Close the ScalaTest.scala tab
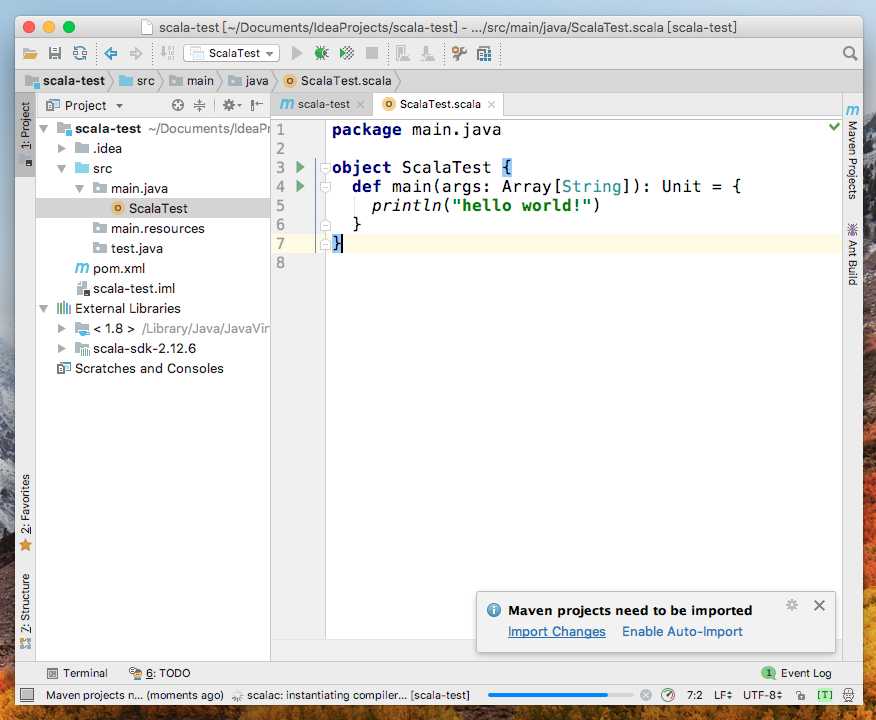 click(492, 104)
